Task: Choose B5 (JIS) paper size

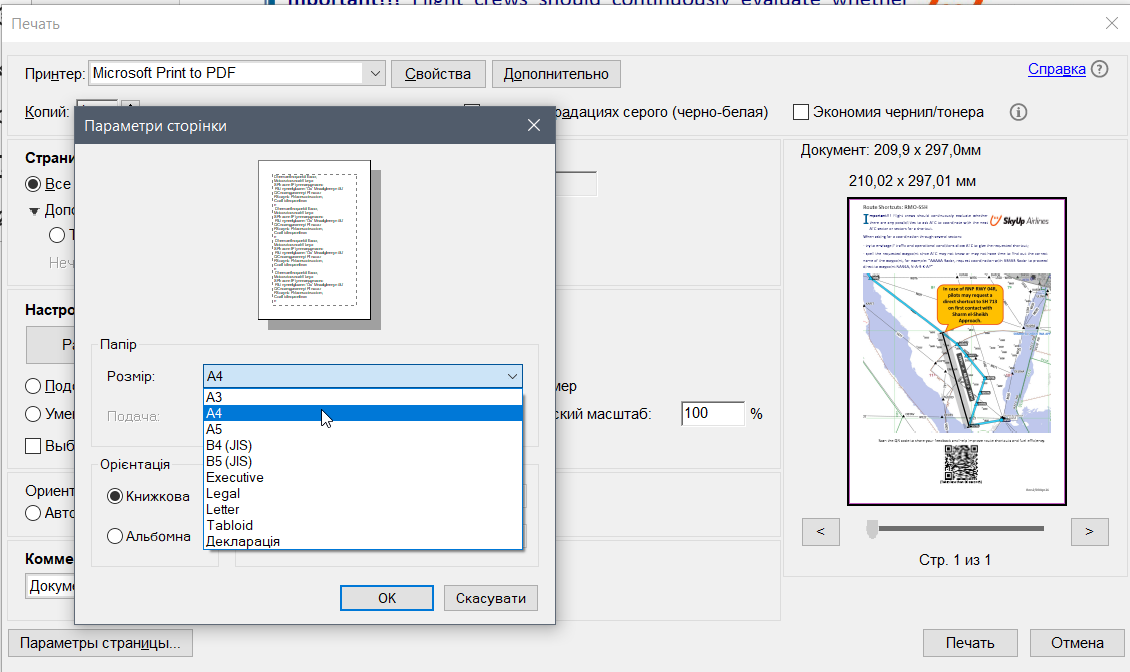Action: coord(362,461)
